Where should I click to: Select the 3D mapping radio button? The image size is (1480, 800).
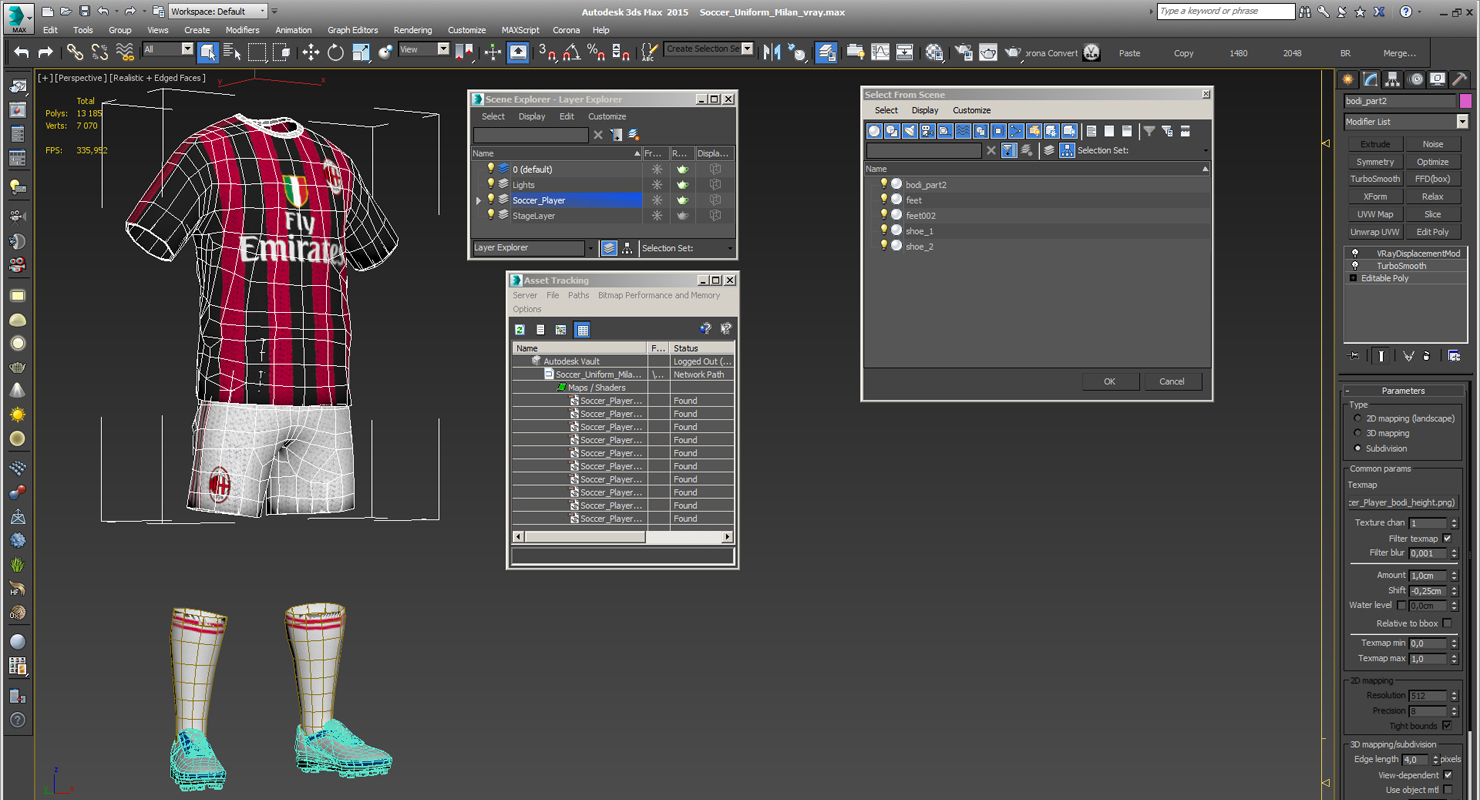(1357, 433)
